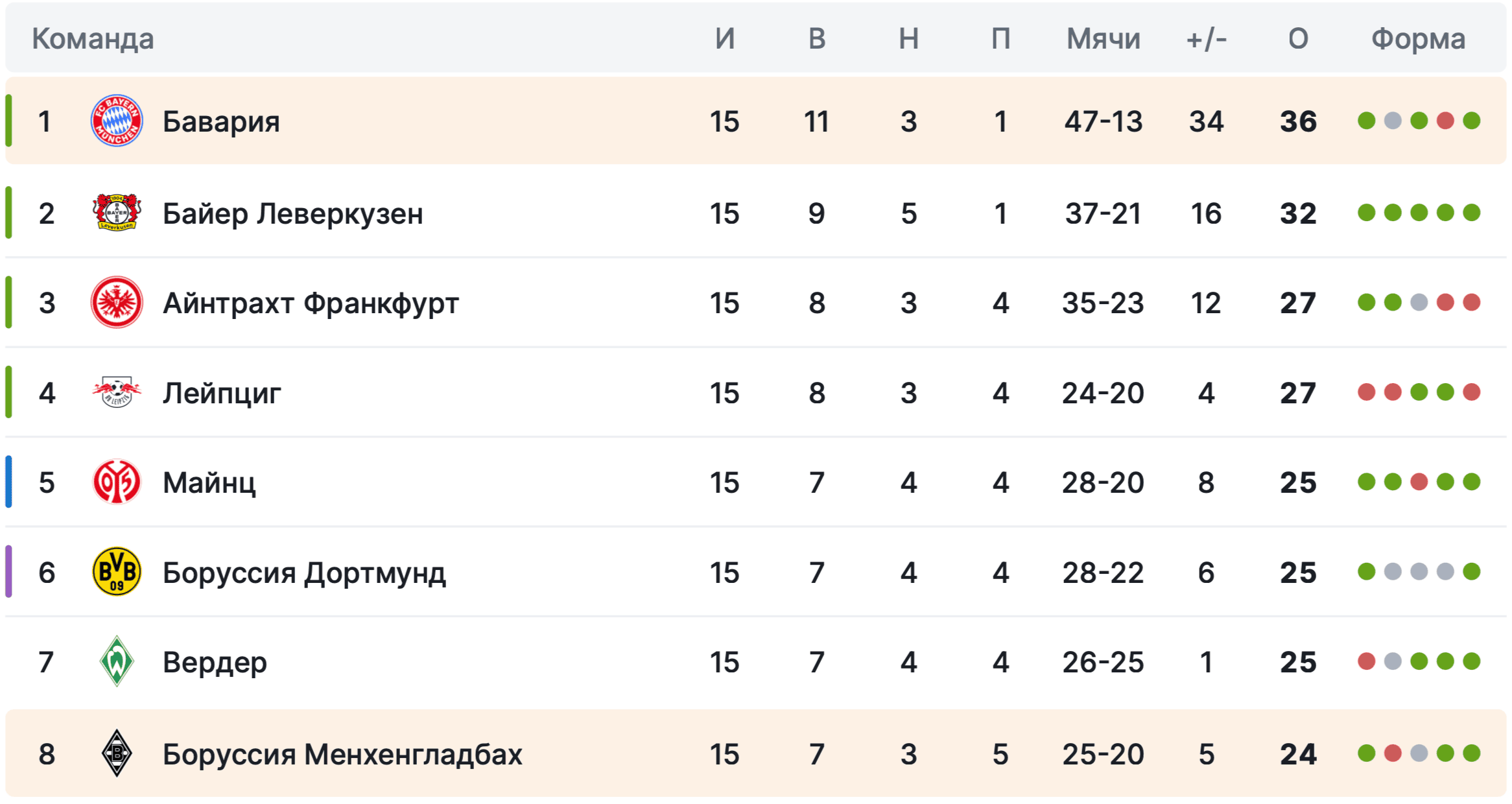Open the Боруссия Дортмунд team link
Viewport: 1512px width, 804px height.
(x=304, y=573)
